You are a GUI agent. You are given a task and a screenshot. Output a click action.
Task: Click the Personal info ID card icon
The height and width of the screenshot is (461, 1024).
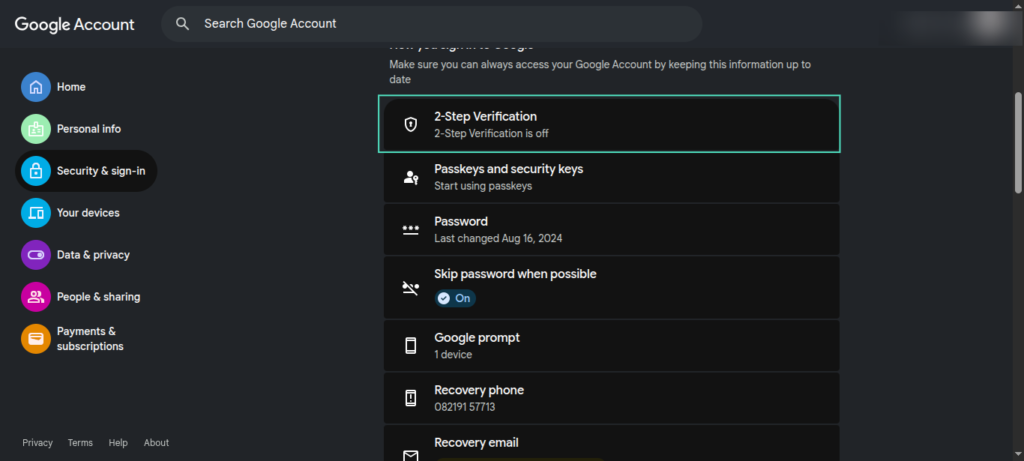tap(36, 129)
